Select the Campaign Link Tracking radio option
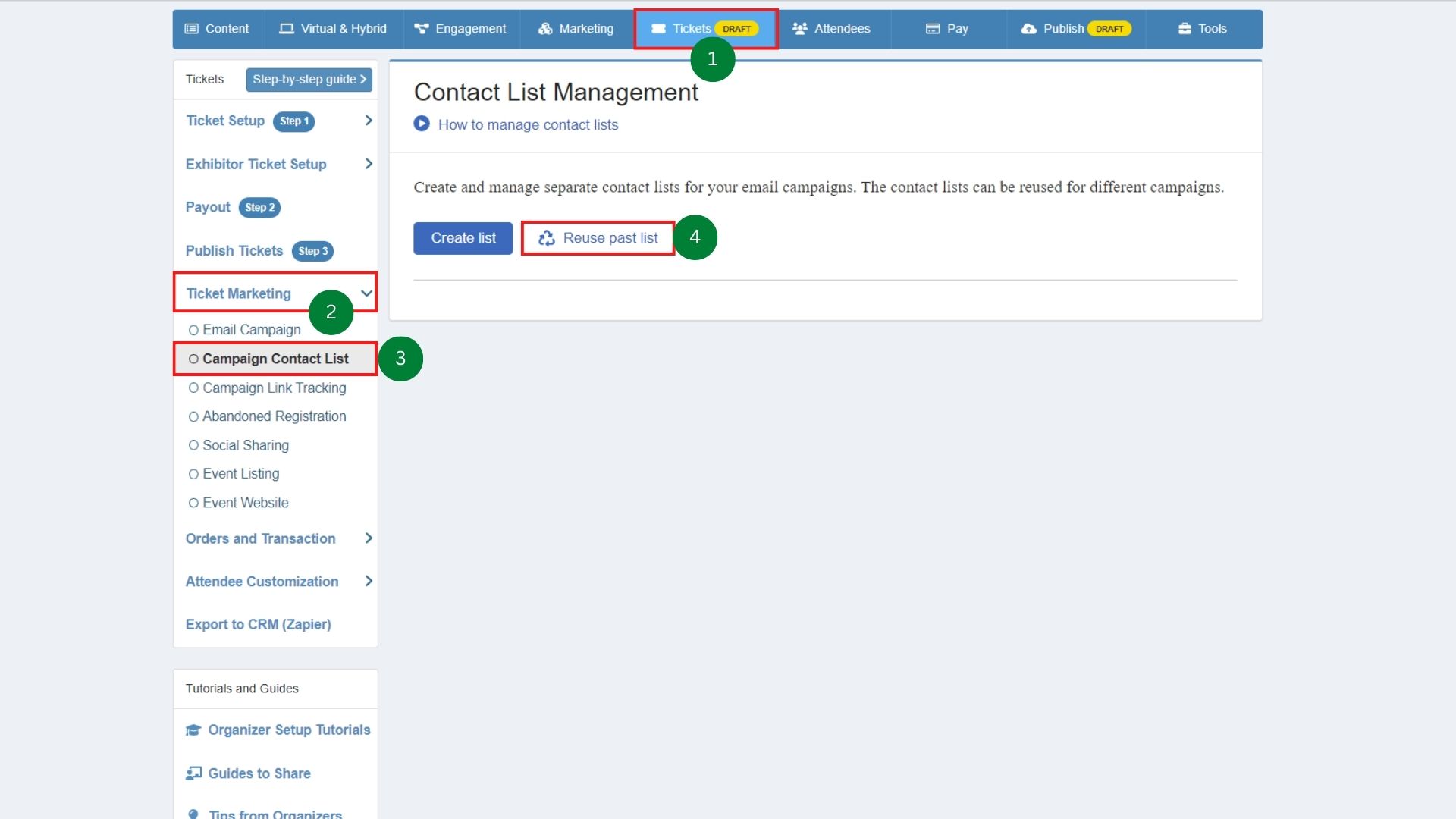This screenshot has width=1456, height=819. pyautogui.click(x=193, y=388)
